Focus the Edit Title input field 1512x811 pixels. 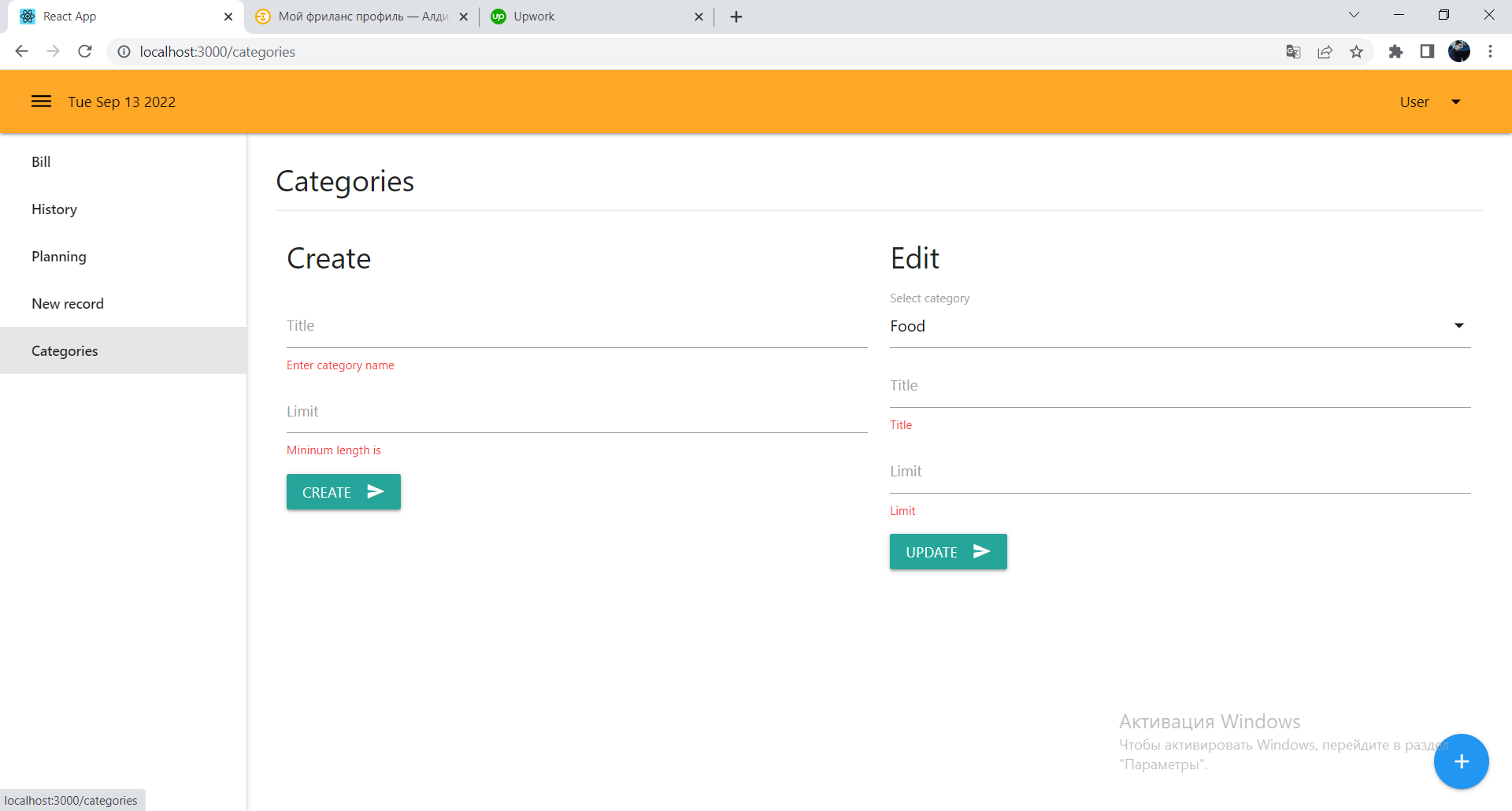1180,386
